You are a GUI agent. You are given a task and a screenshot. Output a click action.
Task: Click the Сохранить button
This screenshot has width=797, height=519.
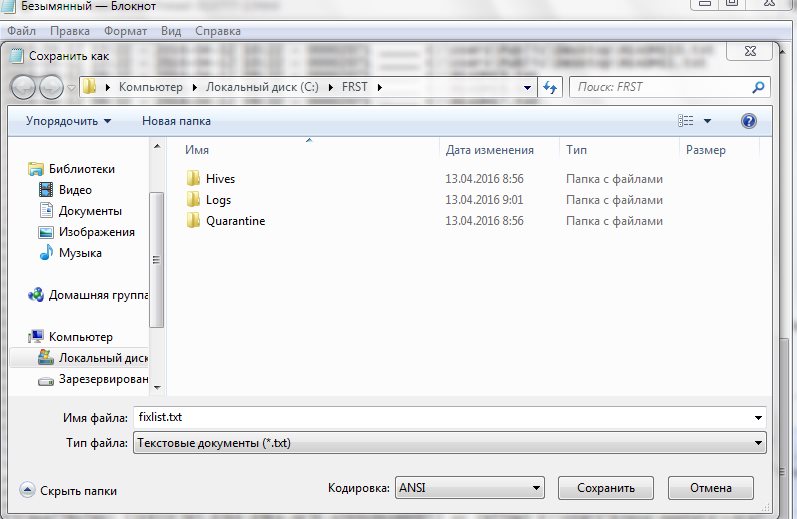[x=605, y=488]
